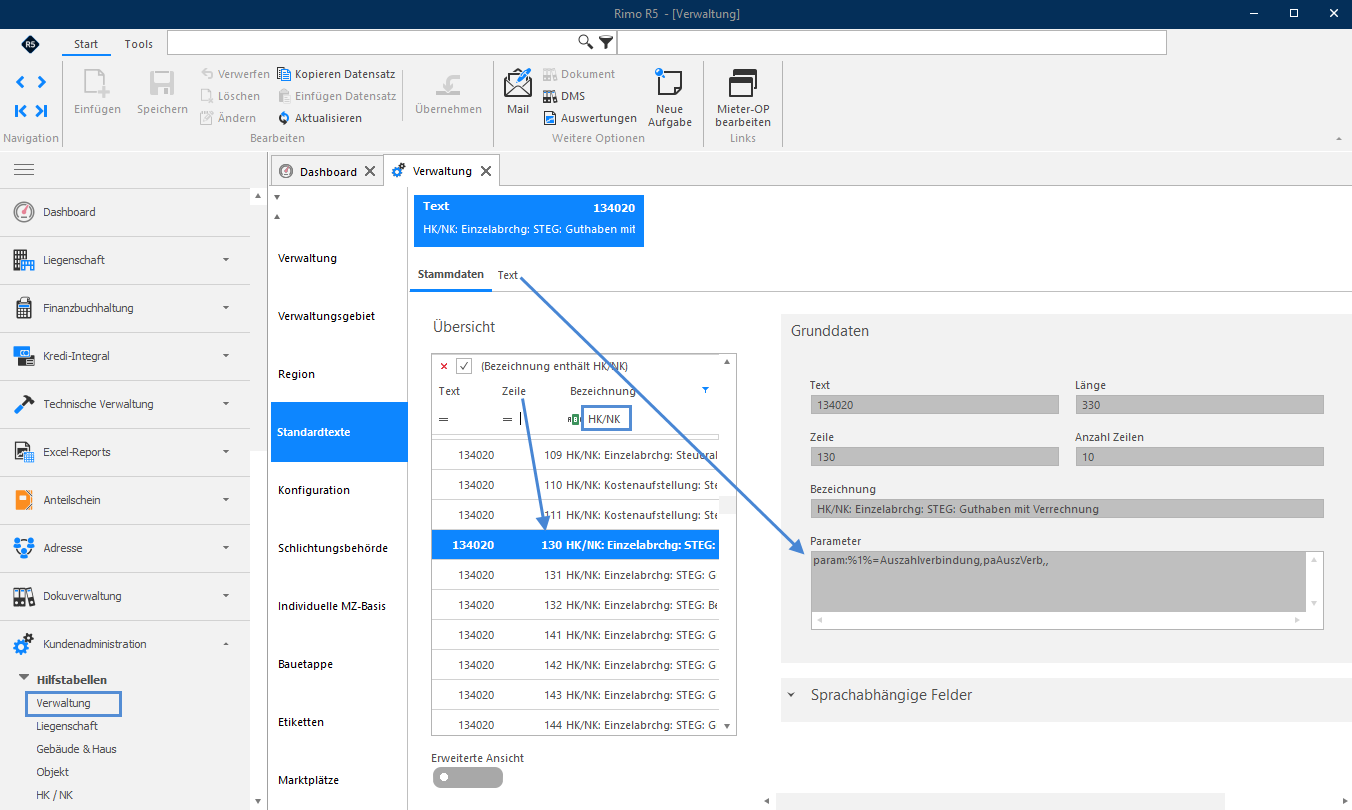The image size is (1352, 810).
Task: Open the Auswertungen reports
Action: (590, 118)
